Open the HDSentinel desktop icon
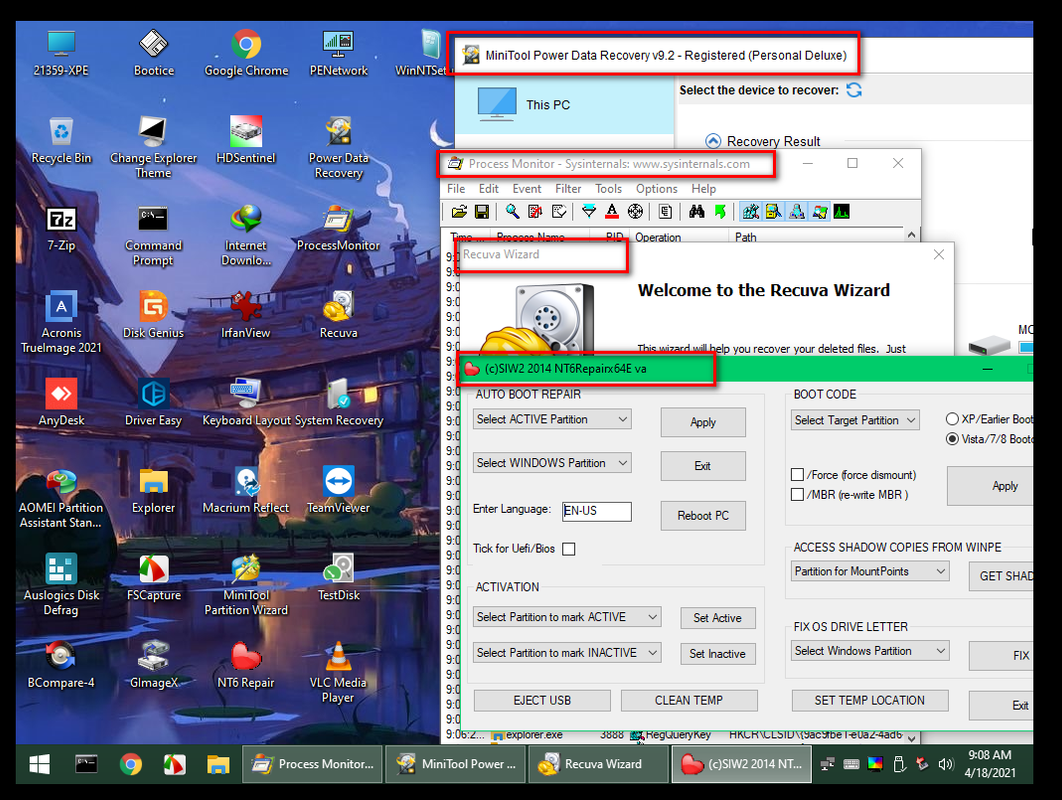Screen dimensions: 1062x800 246,140
